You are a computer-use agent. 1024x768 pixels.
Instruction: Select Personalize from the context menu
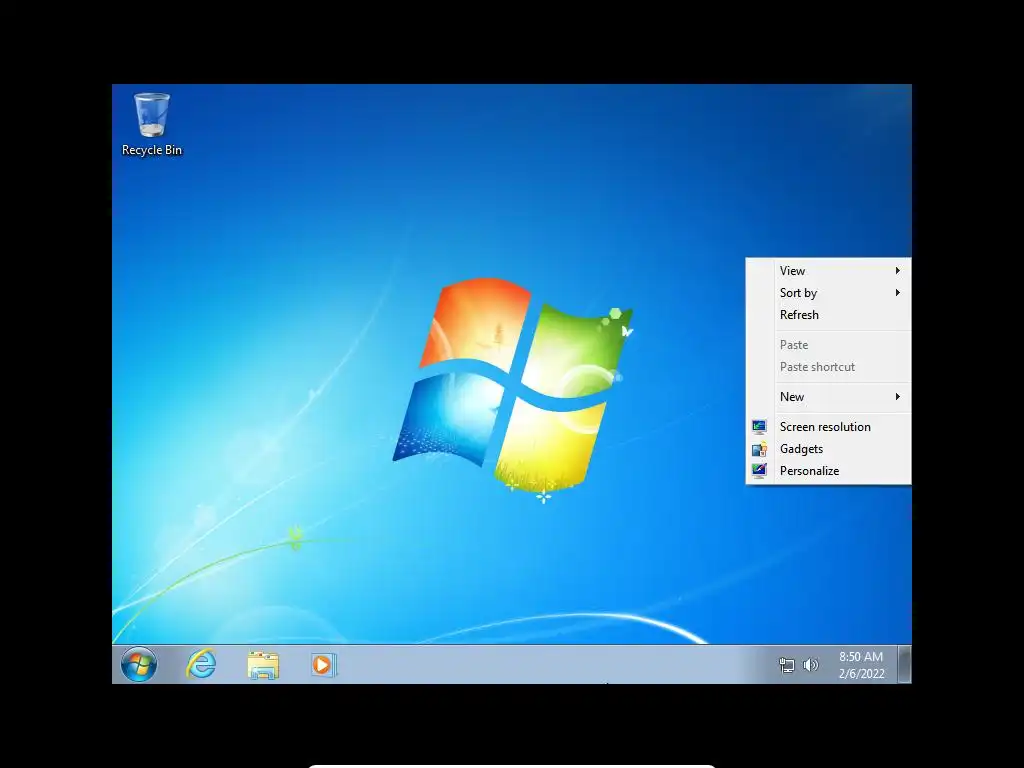tap(828, 471)
